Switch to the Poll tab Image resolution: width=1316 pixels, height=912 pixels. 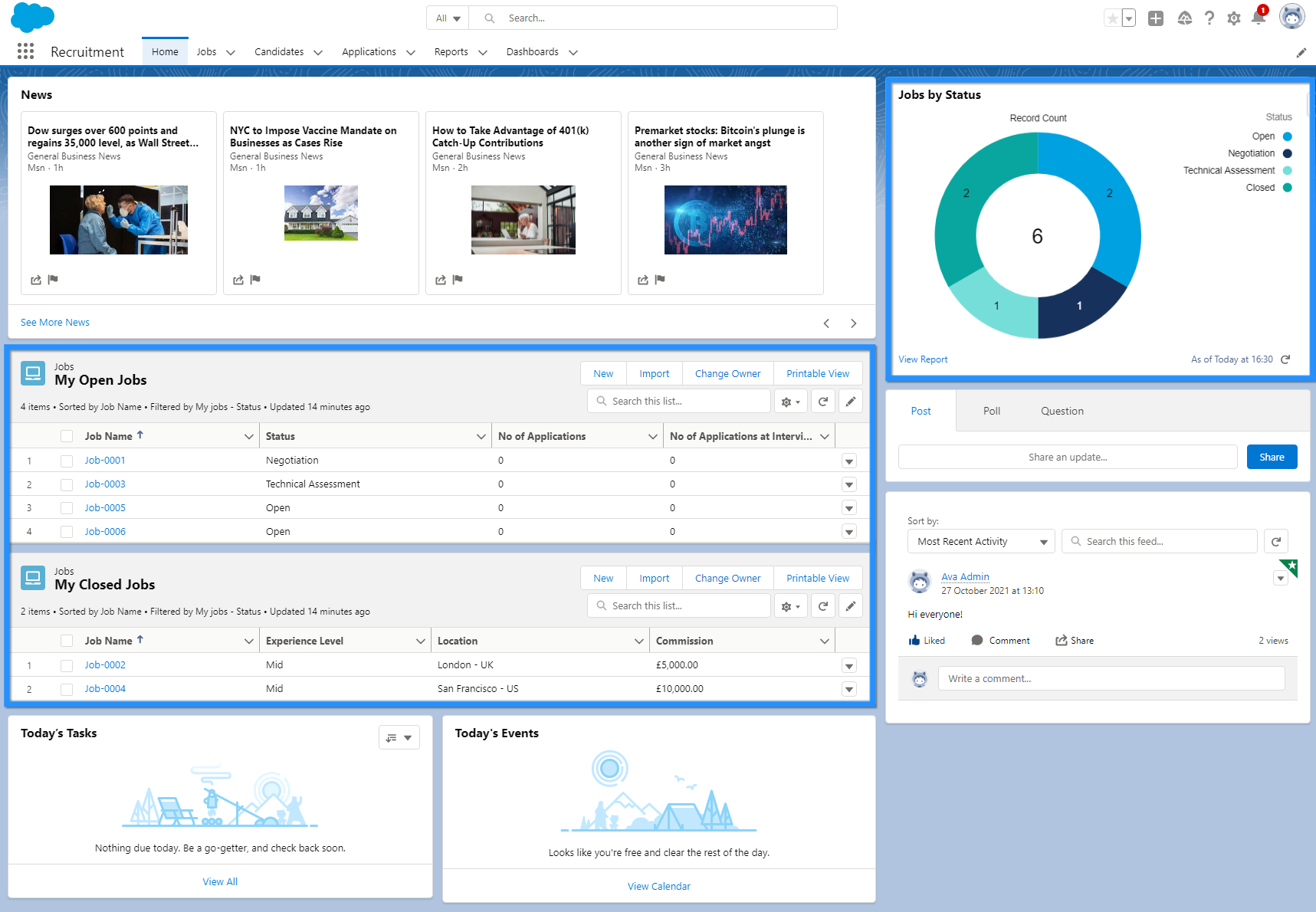(991, 411)
